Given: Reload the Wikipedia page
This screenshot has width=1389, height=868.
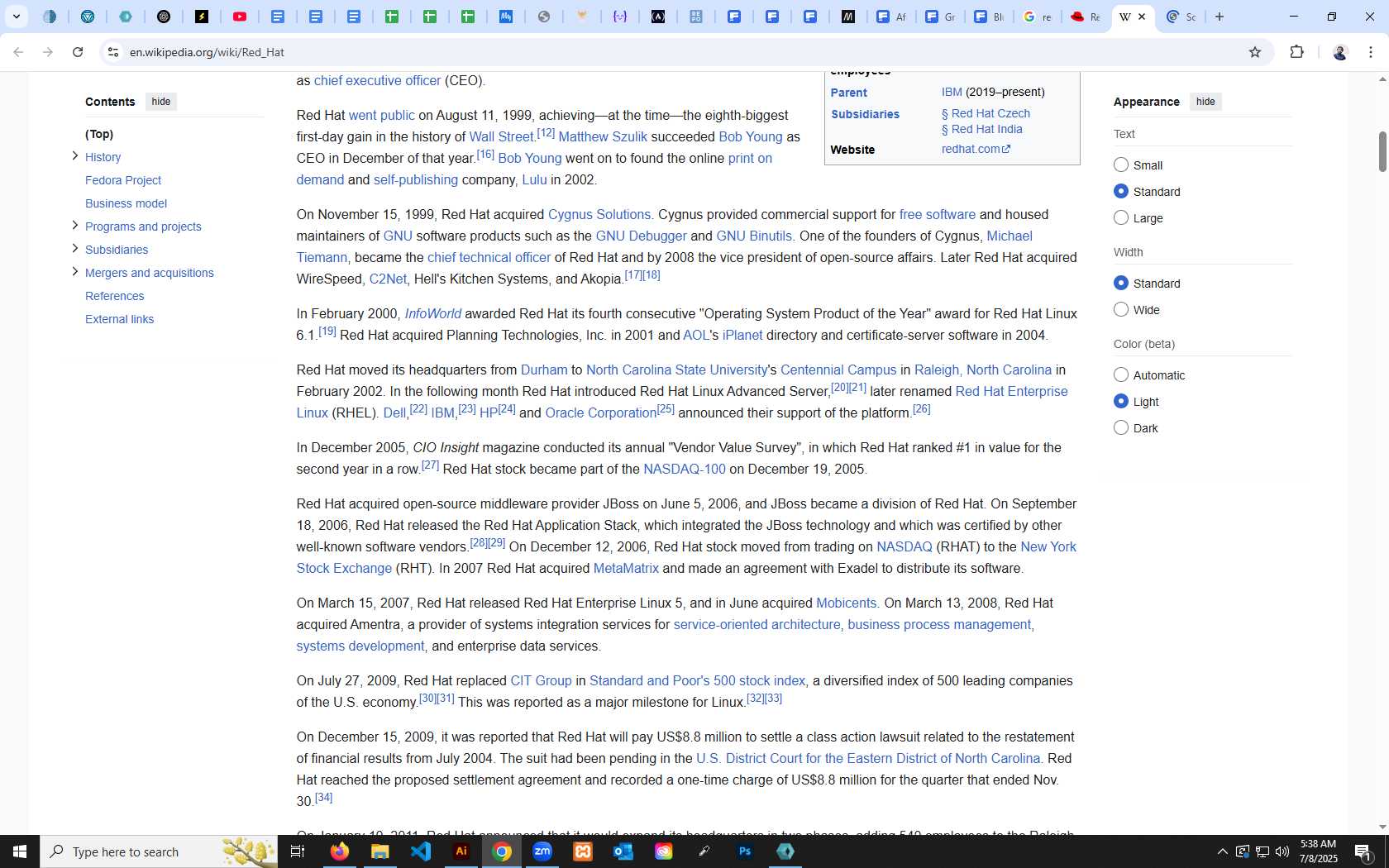Looking at the screenshot, I should click(x=78, y=52).
